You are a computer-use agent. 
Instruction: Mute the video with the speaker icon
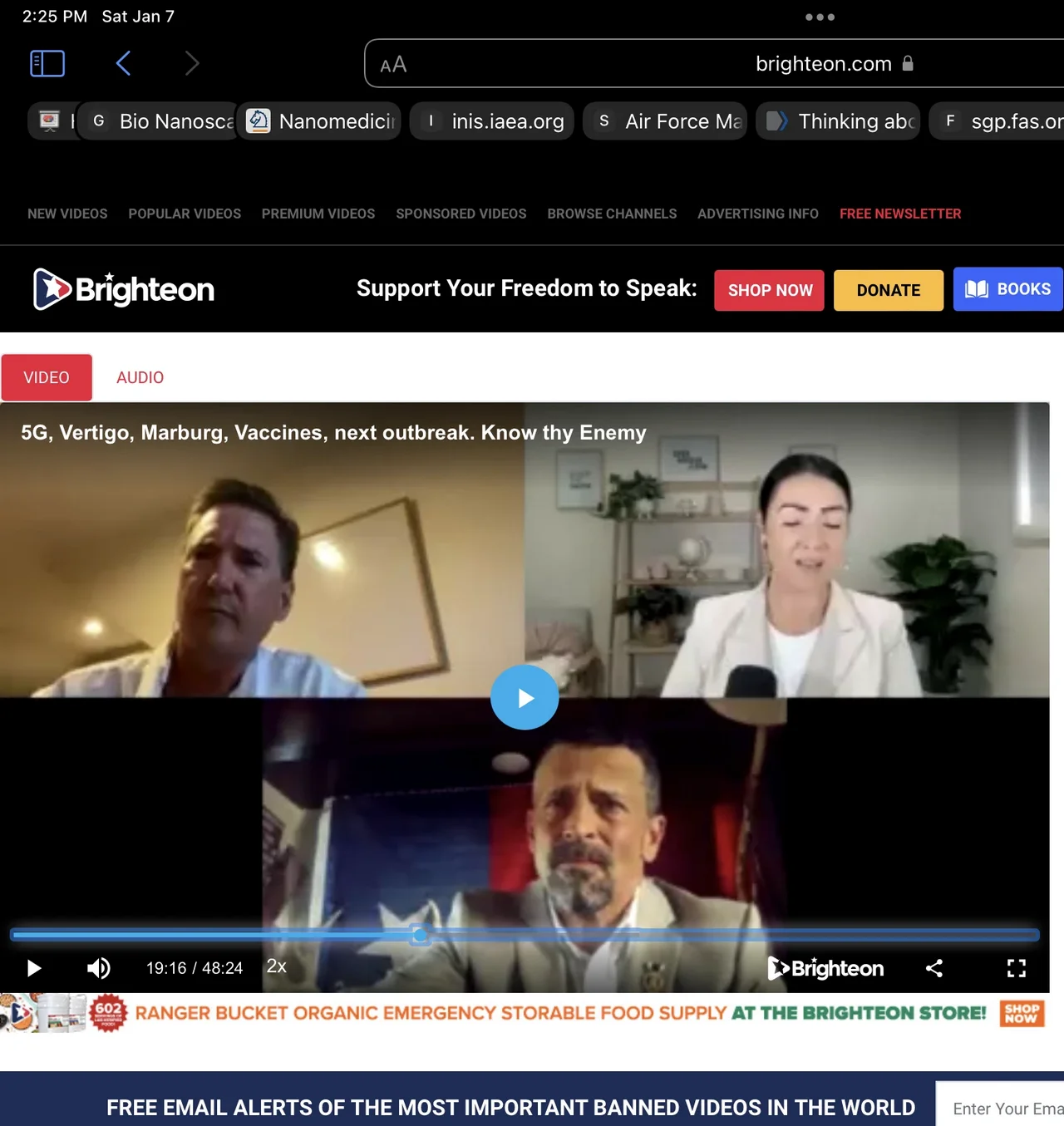point(98,968)
